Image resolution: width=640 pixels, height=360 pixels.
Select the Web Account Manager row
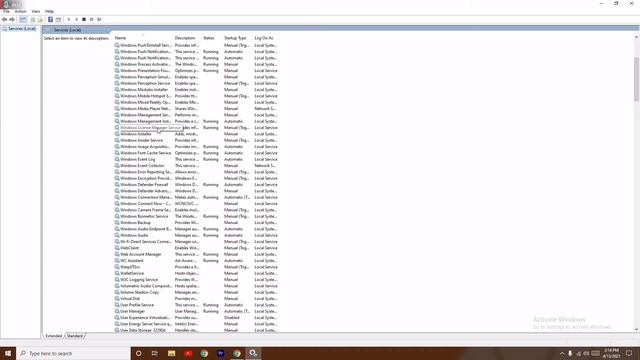tap(196, 254)
